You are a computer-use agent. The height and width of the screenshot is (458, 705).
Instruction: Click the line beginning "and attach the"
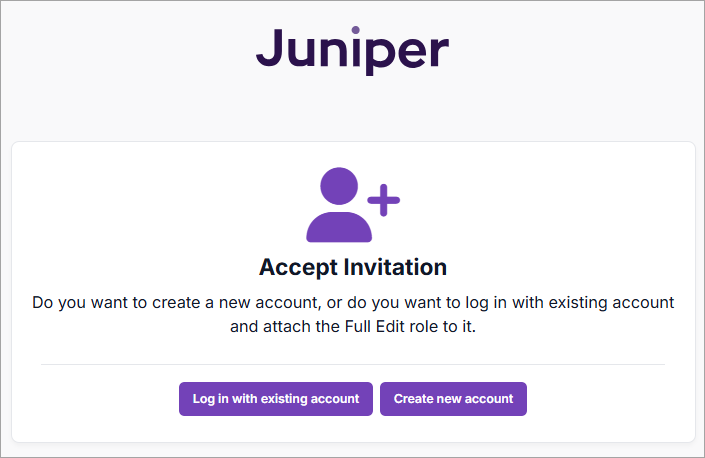pos(352,326)
